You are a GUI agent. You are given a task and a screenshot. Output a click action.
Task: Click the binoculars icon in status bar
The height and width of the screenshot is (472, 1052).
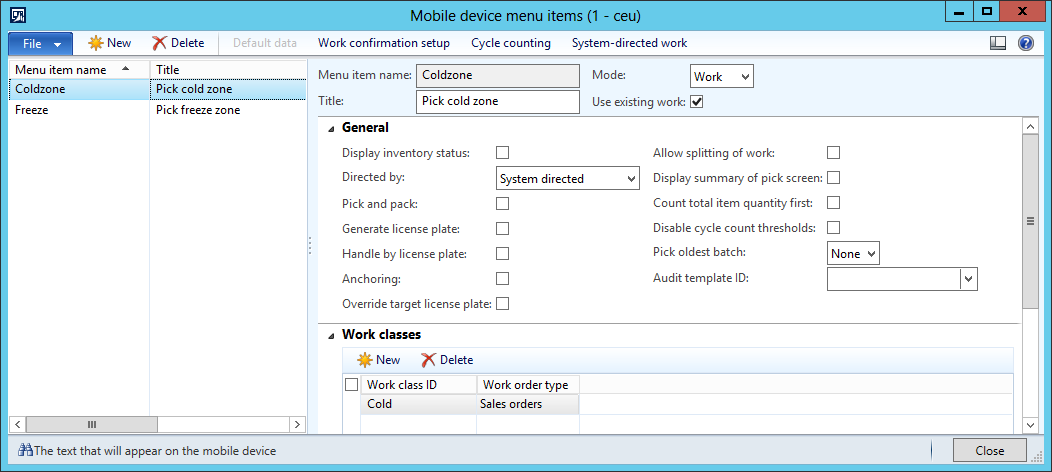(25, 451)
